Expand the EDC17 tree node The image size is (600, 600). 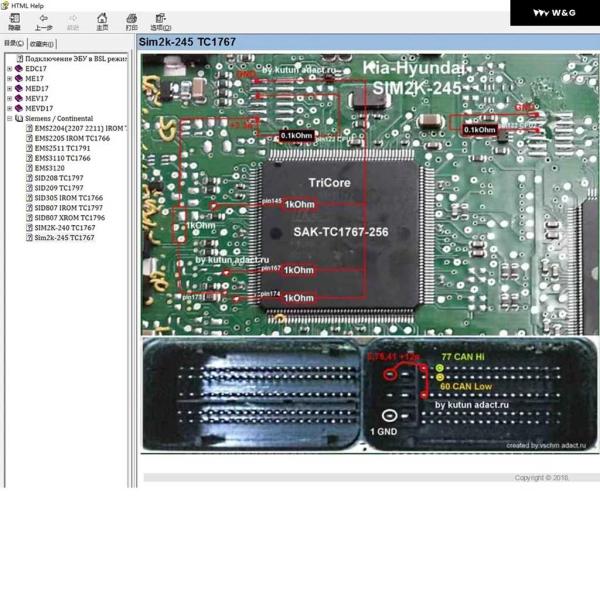click(10, 68)
